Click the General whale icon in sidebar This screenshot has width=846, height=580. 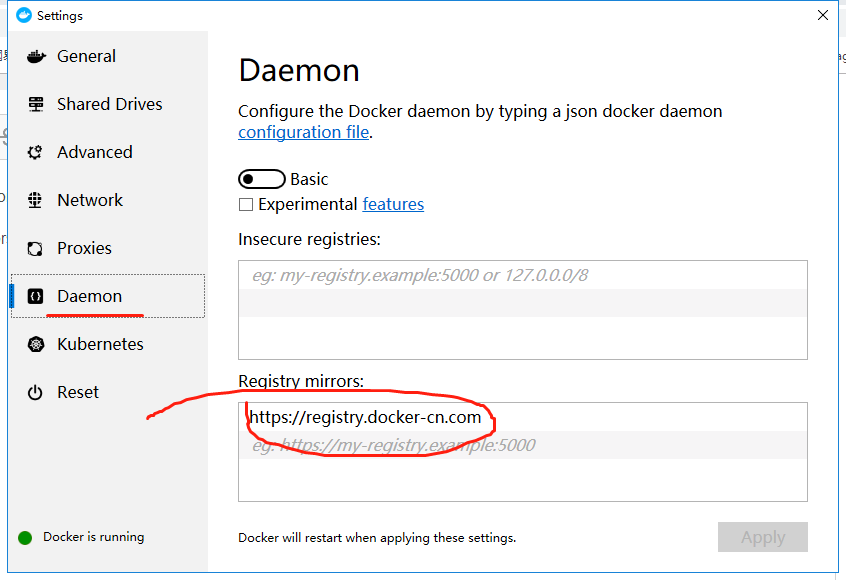pyautogui.click(x=36, y=56)
